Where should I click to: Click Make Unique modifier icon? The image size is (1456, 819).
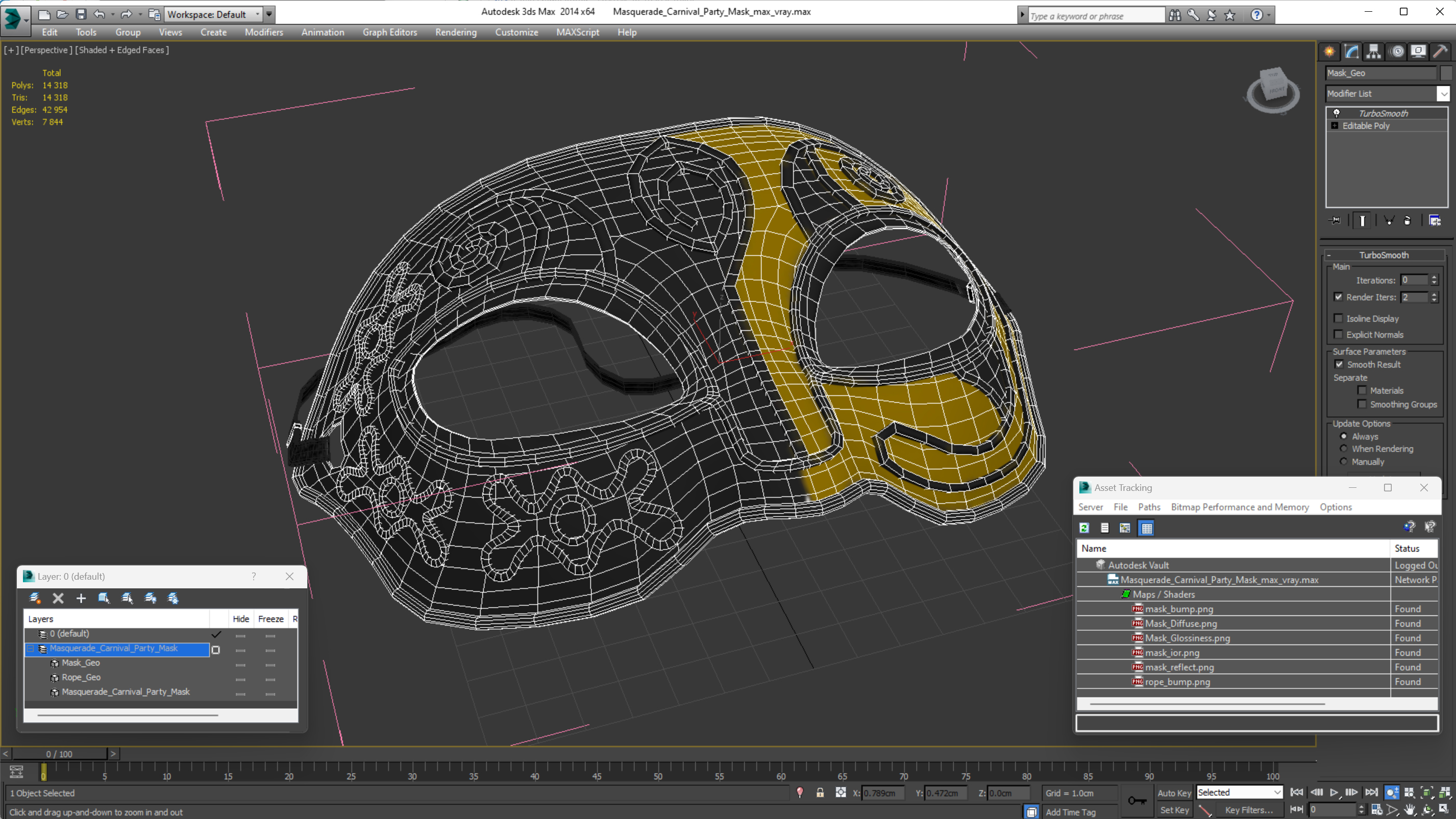(x=1389, y=220)
